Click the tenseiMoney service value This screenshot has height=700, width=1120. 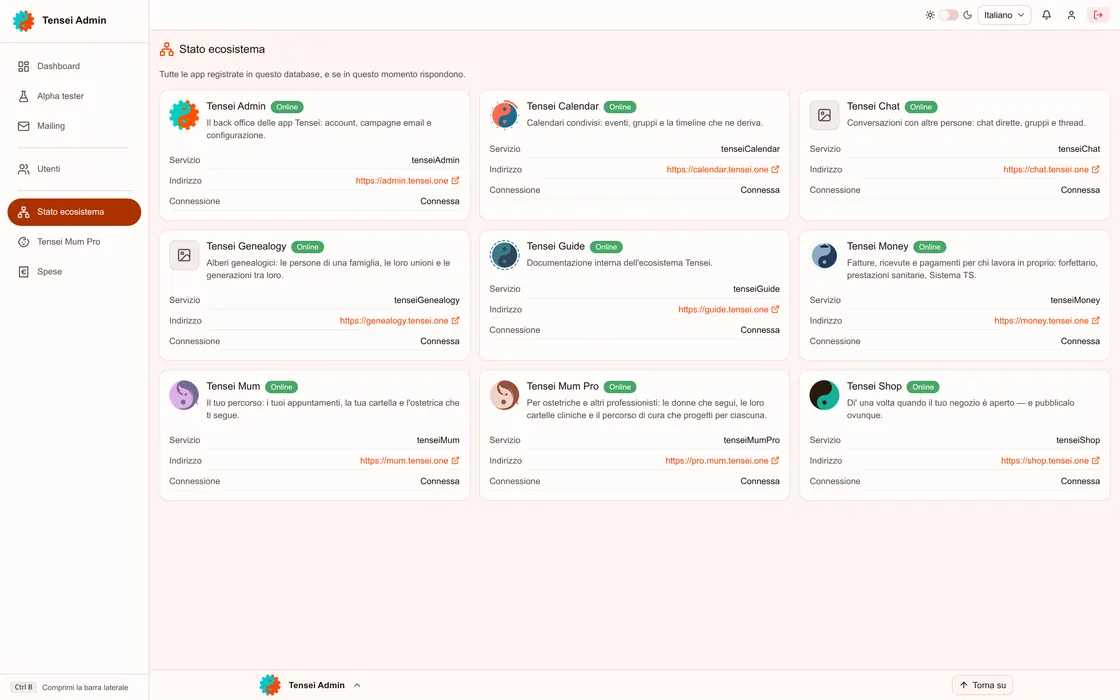pyautogui.click(x=1075, y=300)
